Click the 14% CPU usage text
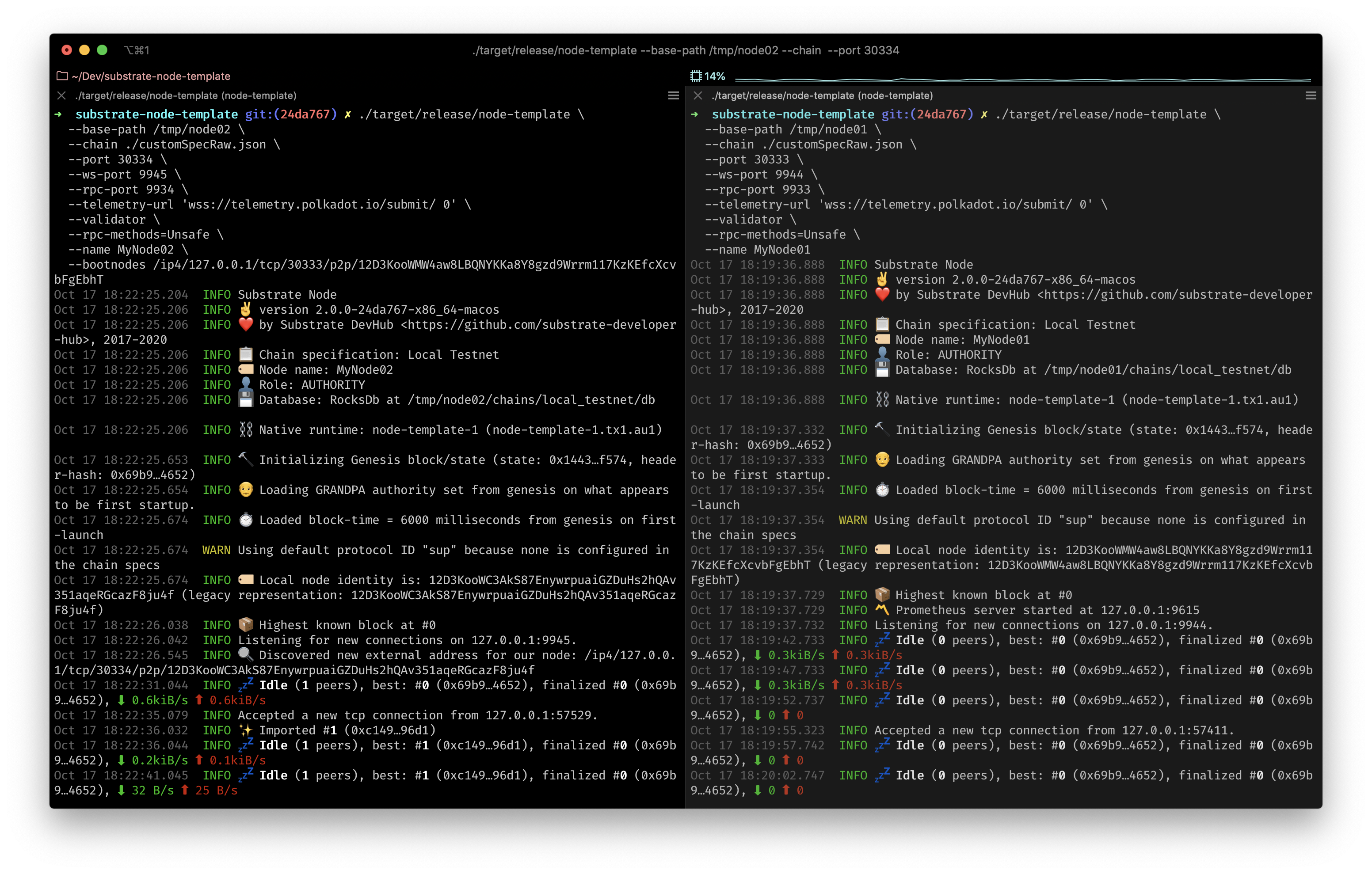The height and width of the screenshot is (874, 1372). 714,76
